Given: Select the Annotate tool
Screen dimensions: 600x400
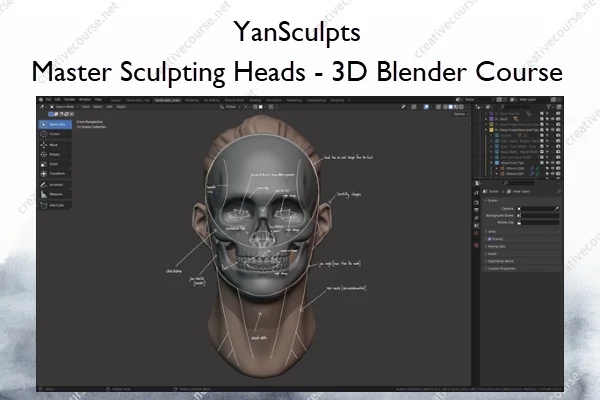Looking at the screenshot, I should click(55, 184).
